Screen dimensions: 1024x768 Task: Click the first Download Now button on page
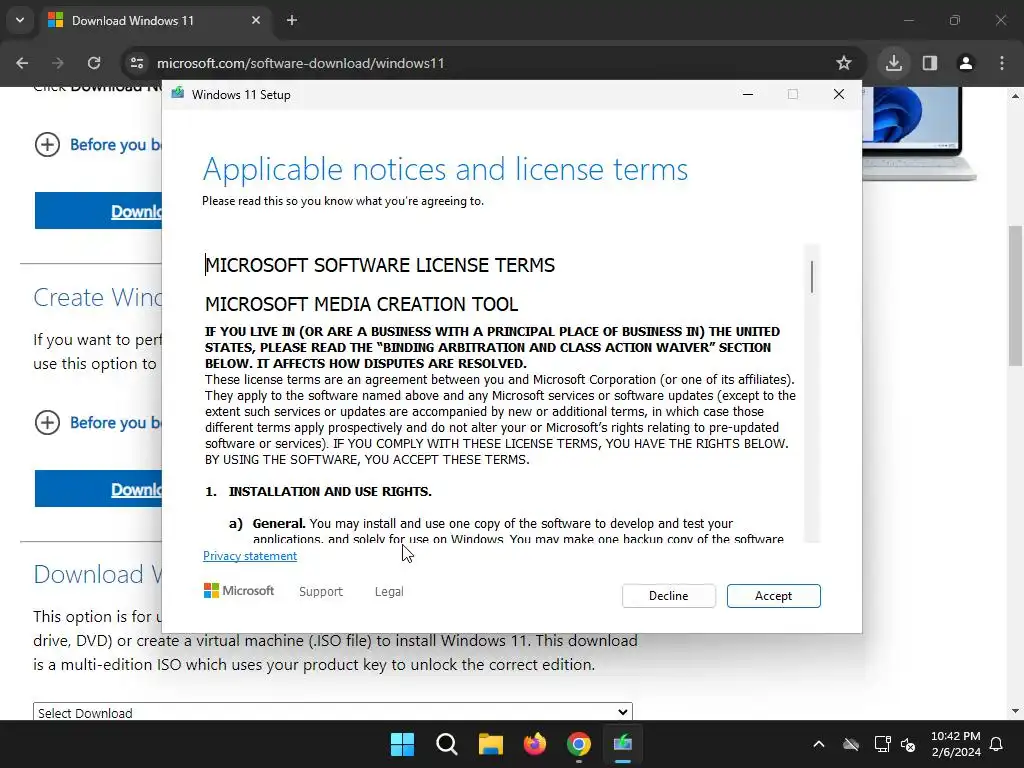(x=98, y=210)
